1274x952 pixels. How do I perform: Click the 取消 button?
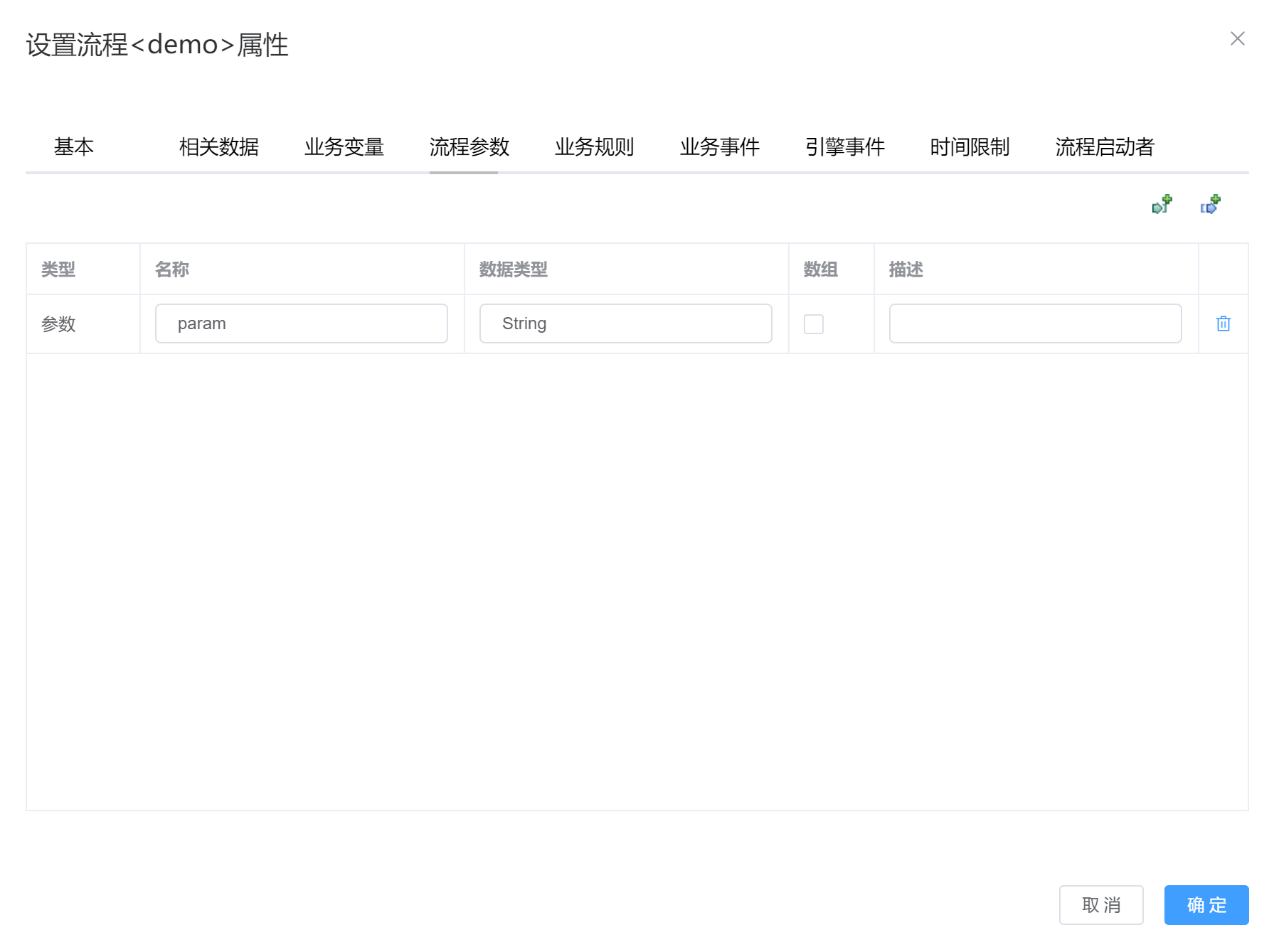click(x=1101, y=904)
